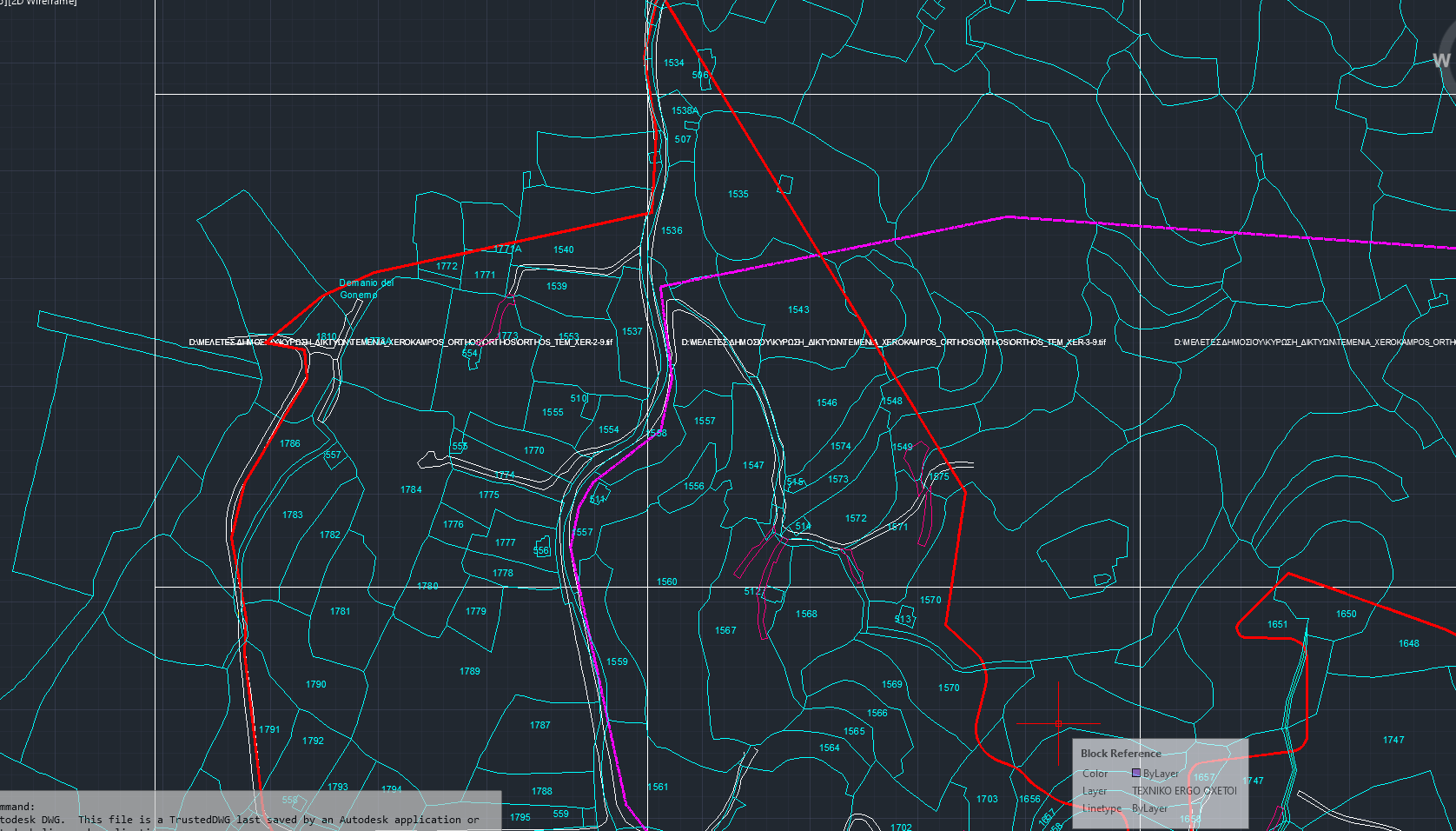1456x831 pixels.
Task: Click parcel number 1547
Action: coord(753,466)
